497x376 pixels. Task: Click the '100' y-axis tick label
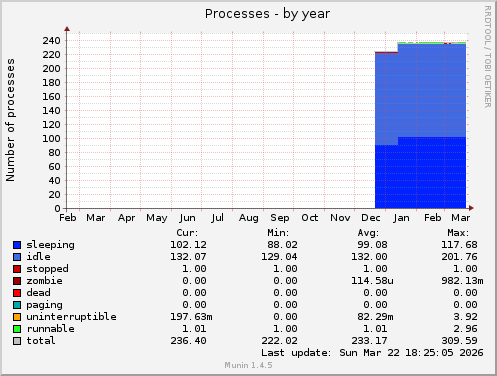(51, 139)
